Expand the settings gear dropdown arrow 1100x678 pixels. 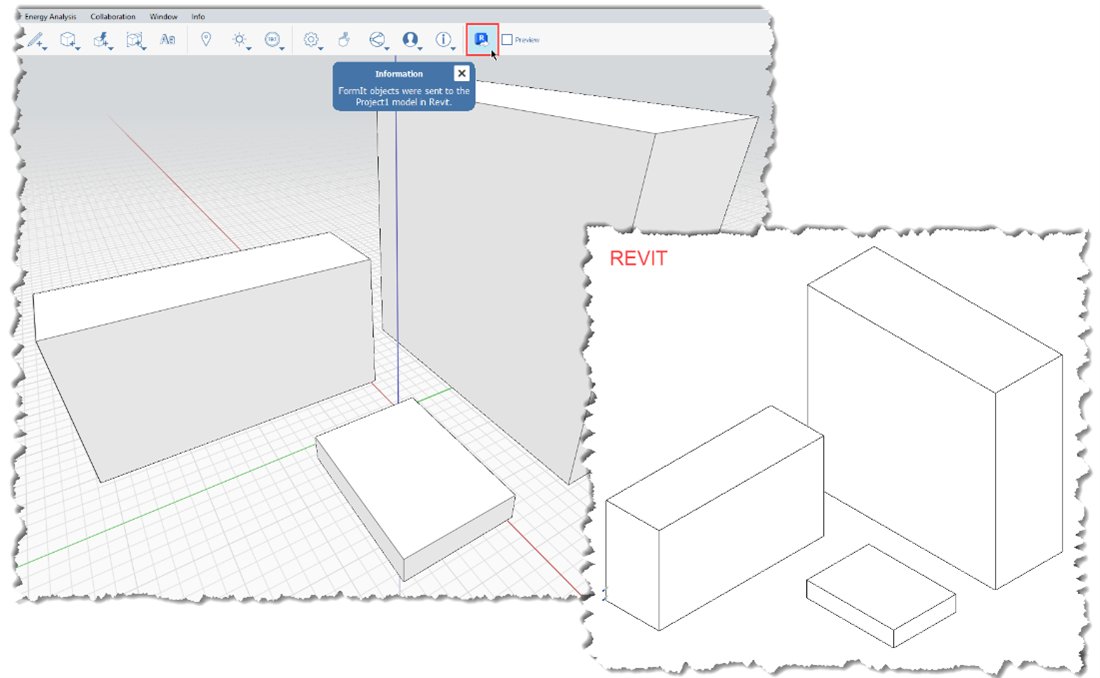(x=321, y=46)
